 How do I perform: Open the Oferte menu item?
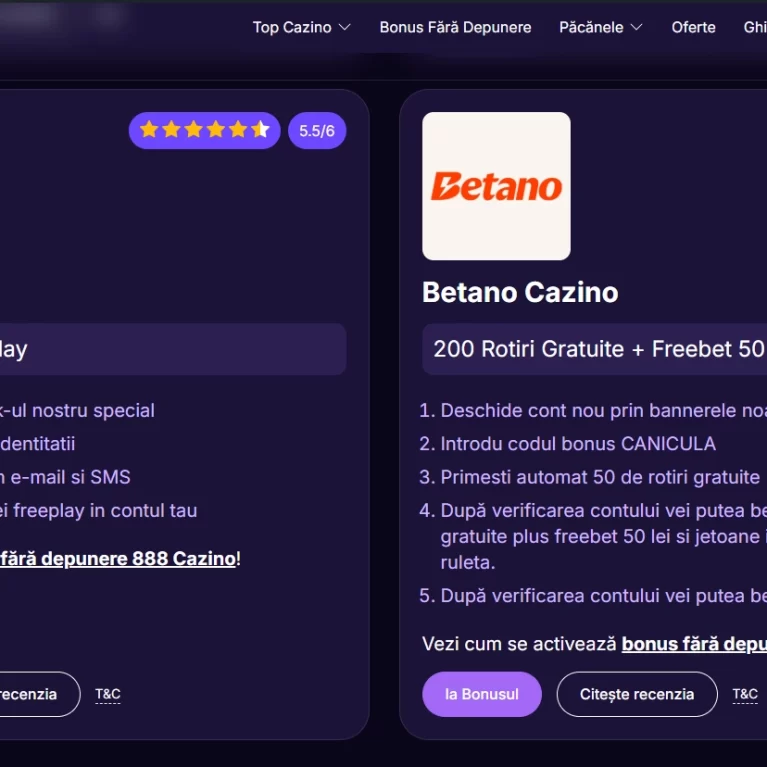[x=693, y=27]
